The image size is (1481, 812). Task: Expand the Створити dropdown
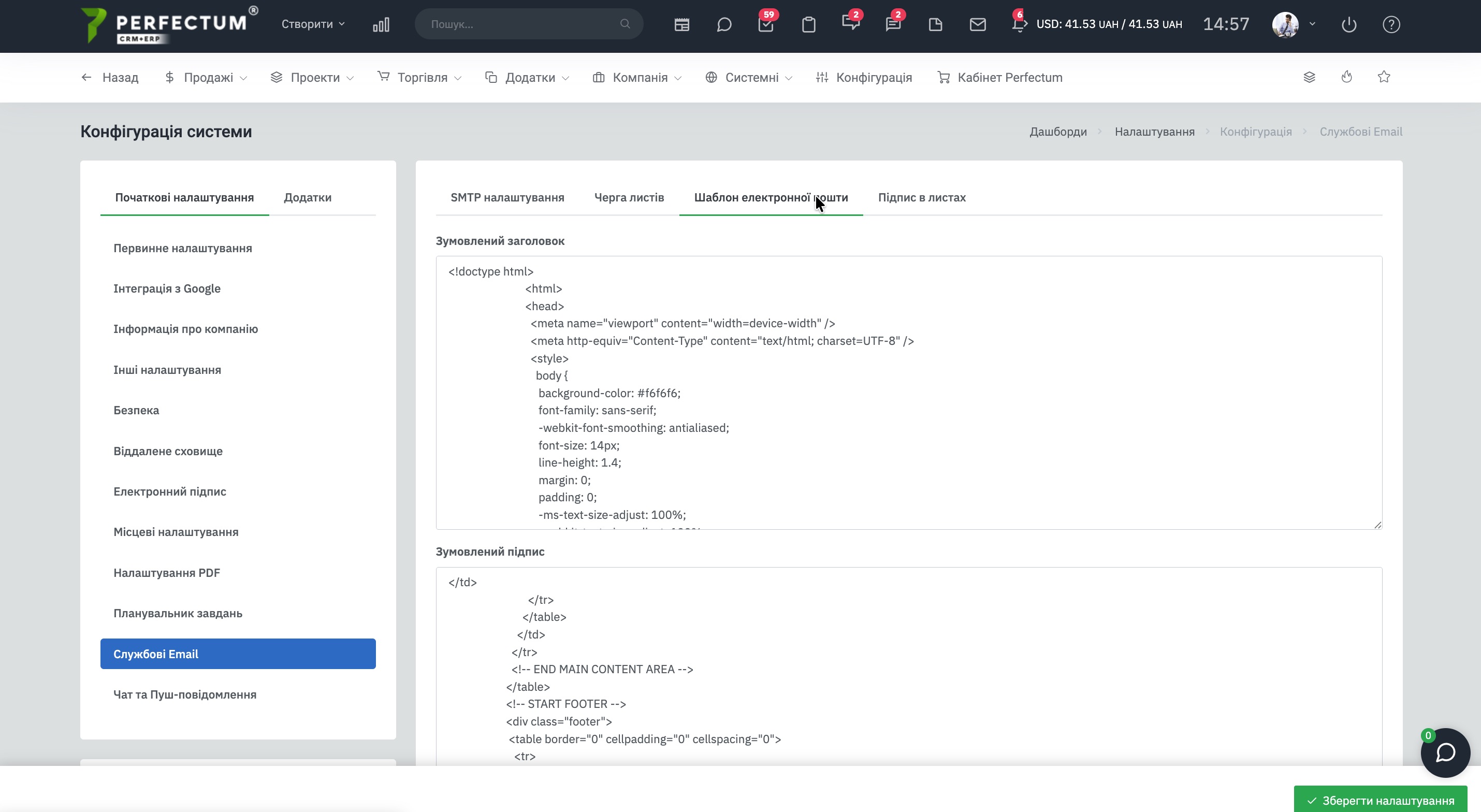tap(313, 24)
